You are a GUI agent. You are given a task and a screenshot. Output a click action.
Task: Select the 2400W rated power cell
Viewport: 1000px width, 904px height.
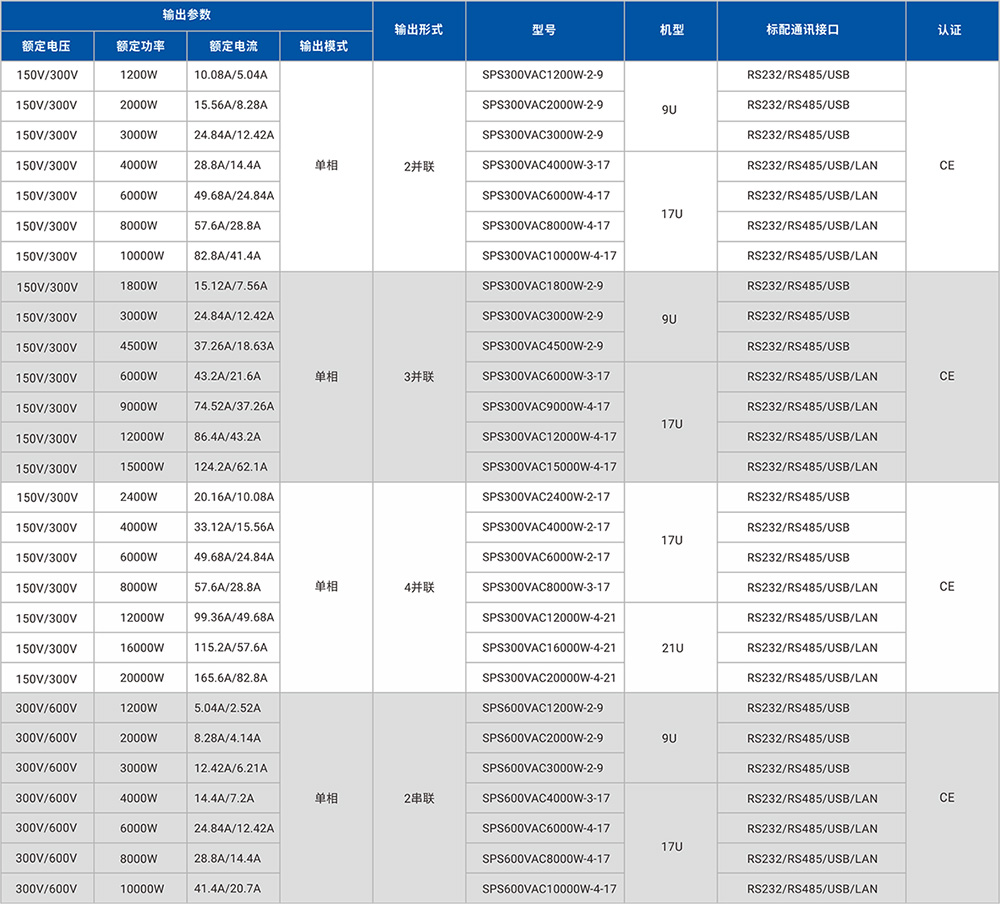140,497
